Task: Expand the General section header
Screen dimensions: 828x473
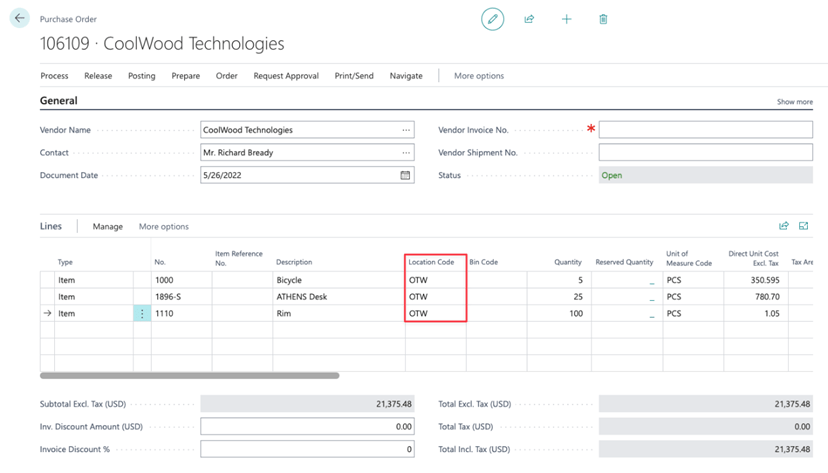Action: [x=59, y=101]
